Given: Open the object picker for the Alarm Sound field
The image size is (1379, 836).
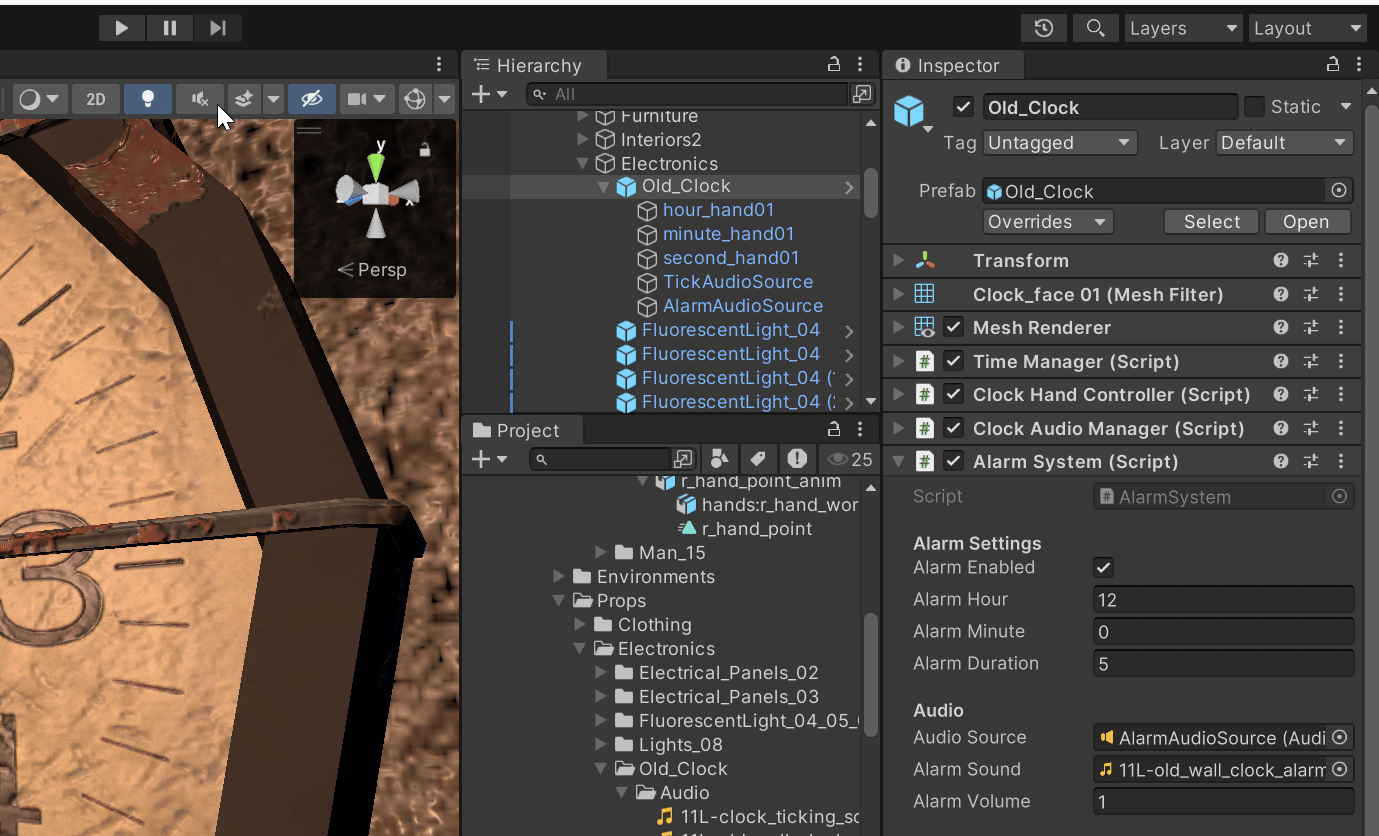Looking at the screenshot, I should pyautogui.click(x=1340, y=770).
